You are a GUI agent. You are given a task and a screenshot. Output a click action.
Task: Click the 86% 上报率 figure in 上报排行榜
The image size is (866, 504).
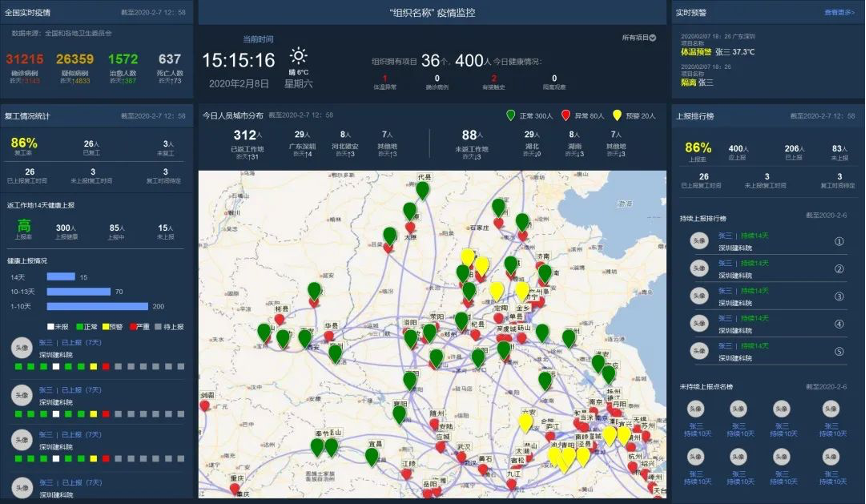point(698,148)
